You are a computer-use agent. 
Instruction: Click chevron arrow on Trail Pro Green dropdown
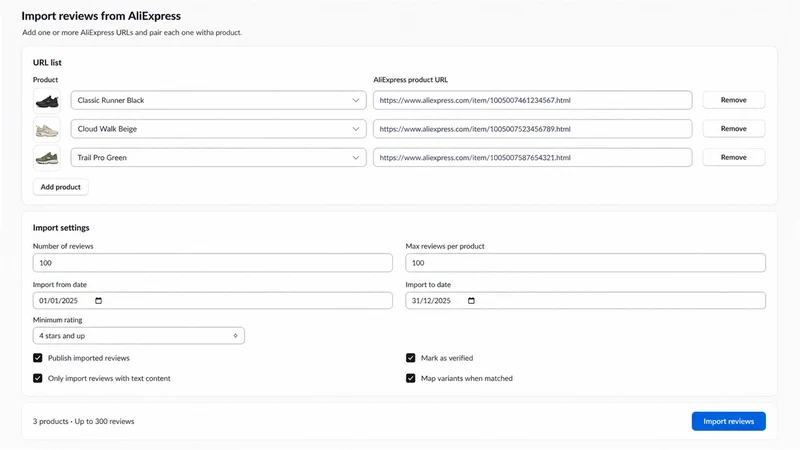coord(356,158)
